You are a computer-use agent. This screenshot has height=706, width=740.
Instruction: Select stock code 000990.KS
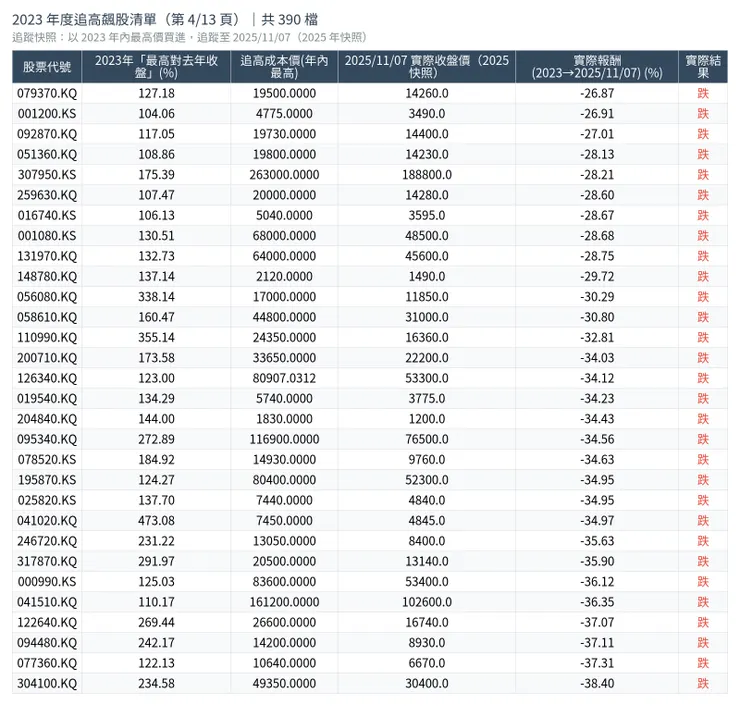[47, 581]
